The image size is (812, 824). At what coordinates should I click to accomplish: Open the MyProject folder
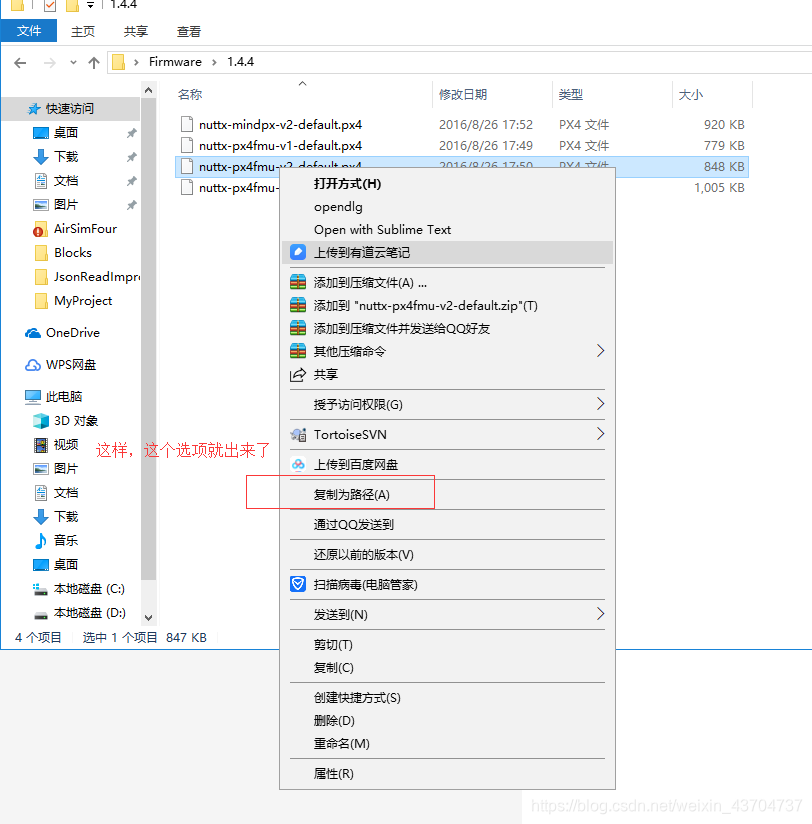coord(83,301)
